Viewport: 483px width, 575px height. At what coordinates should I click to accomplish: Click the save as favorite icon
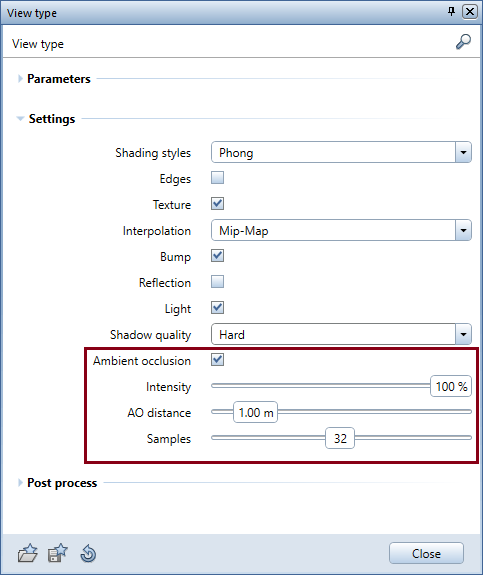point(58,553)
